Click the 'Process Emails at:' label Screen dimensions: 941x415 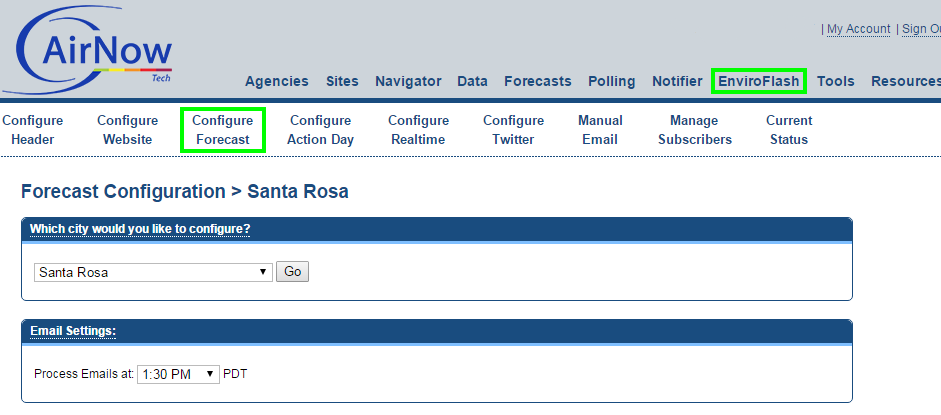84,374
